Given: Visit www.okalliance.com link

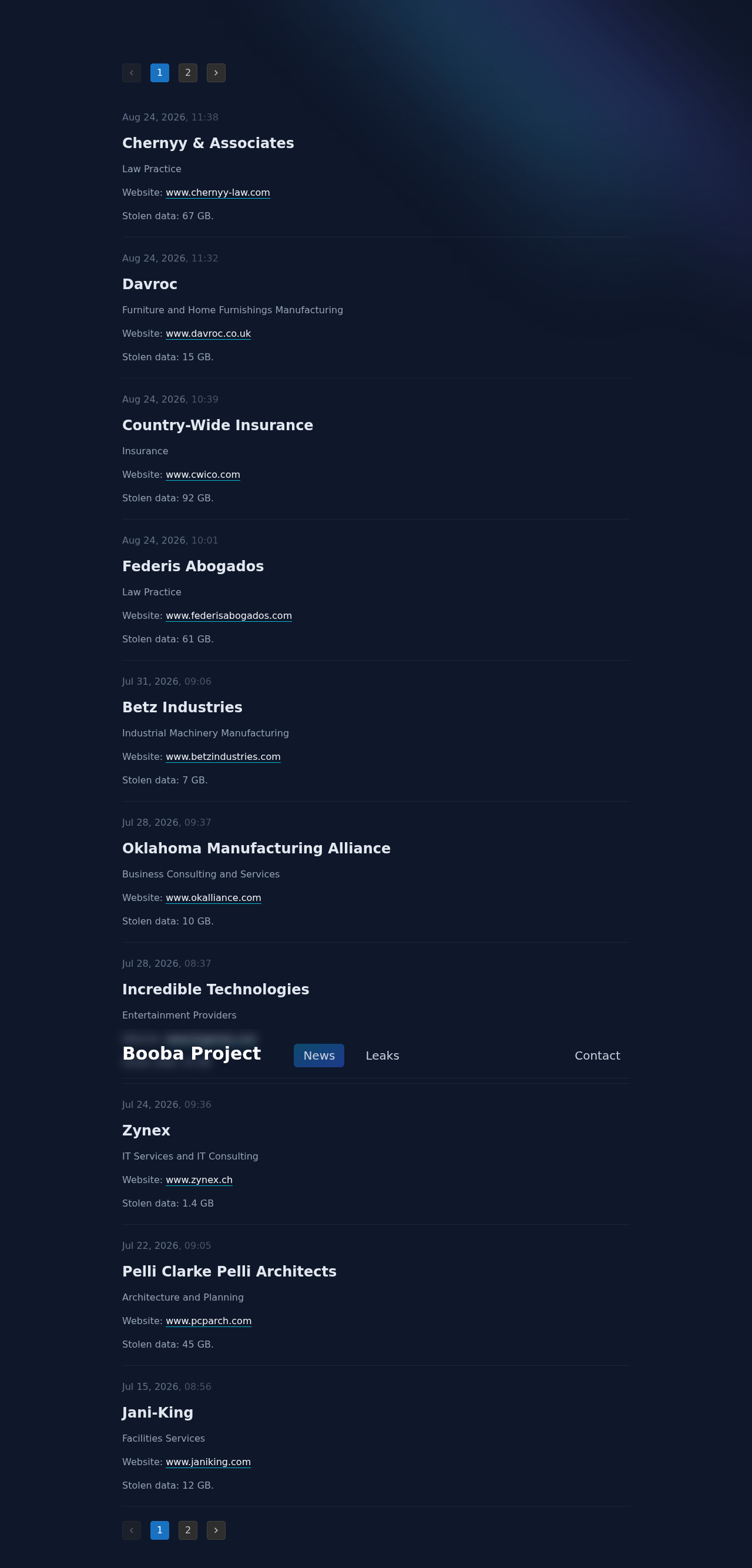Looking at the screenshot, I should (213, 898).
